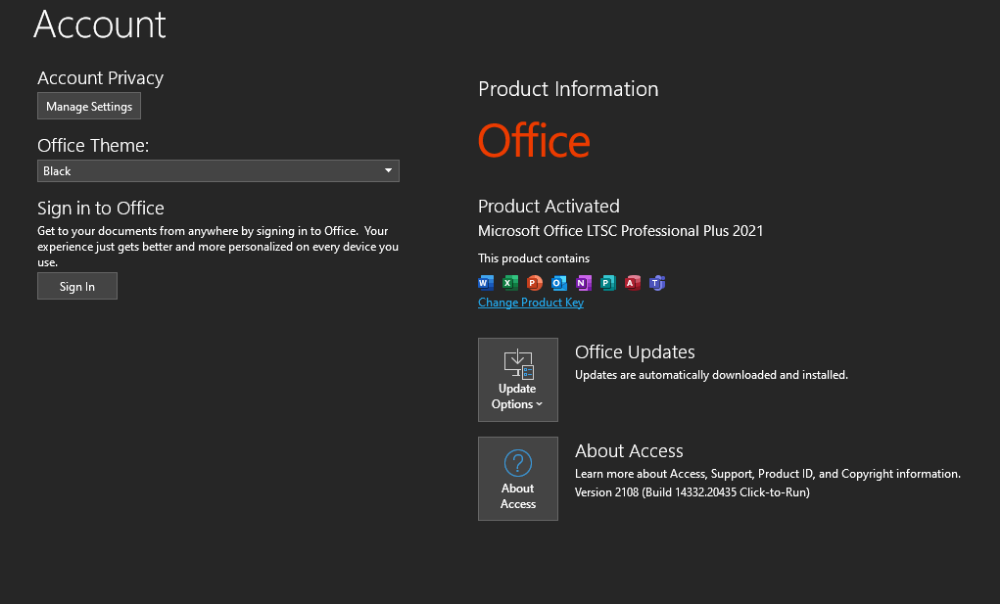This screenshot has width=1000, height=604.
Task: Click the Sign In button
Action: 77,286
